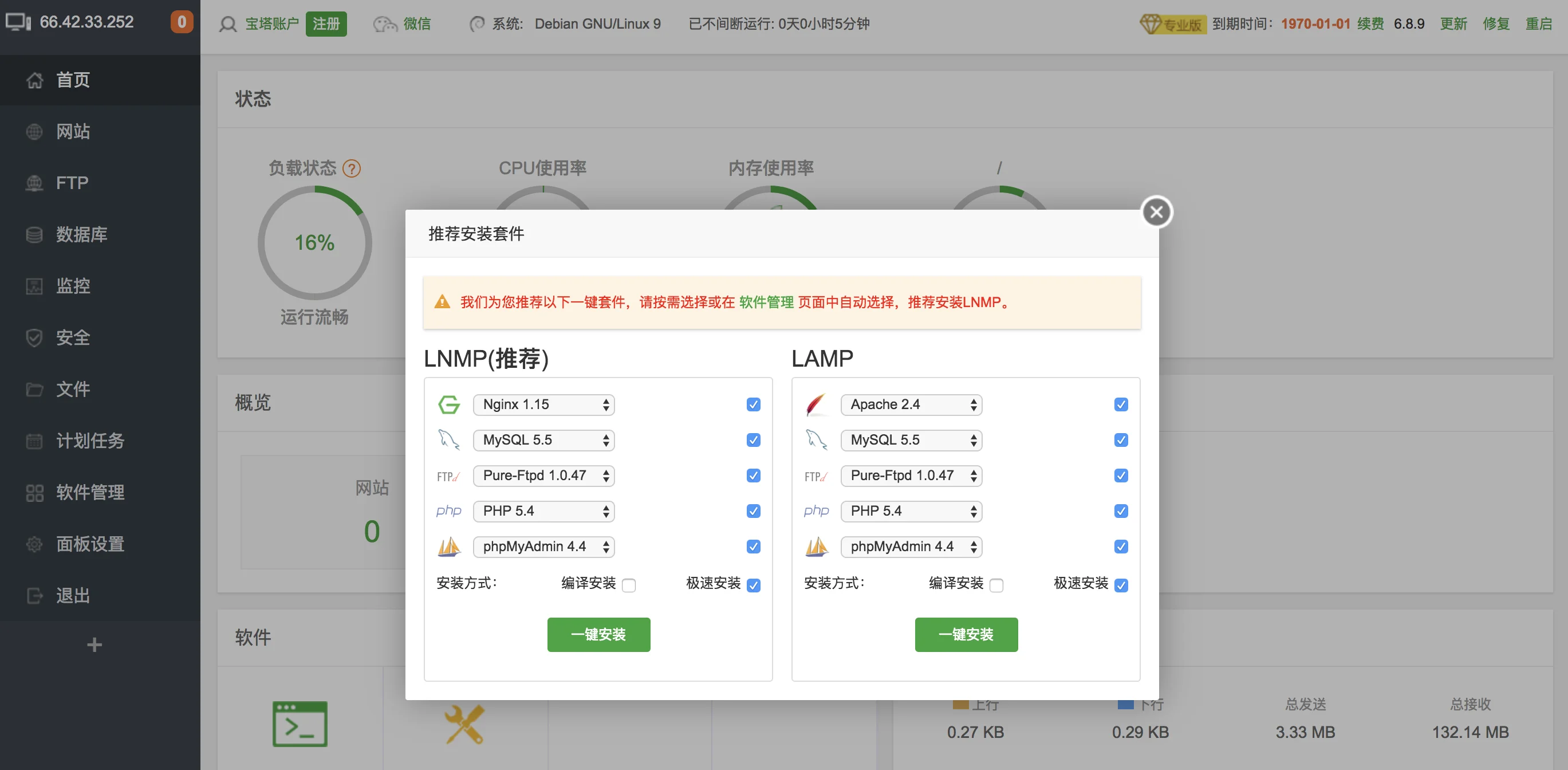Click 续费 renew link
The image size is (1568, 770).
pyautogui.click(x=1370, y=23)
